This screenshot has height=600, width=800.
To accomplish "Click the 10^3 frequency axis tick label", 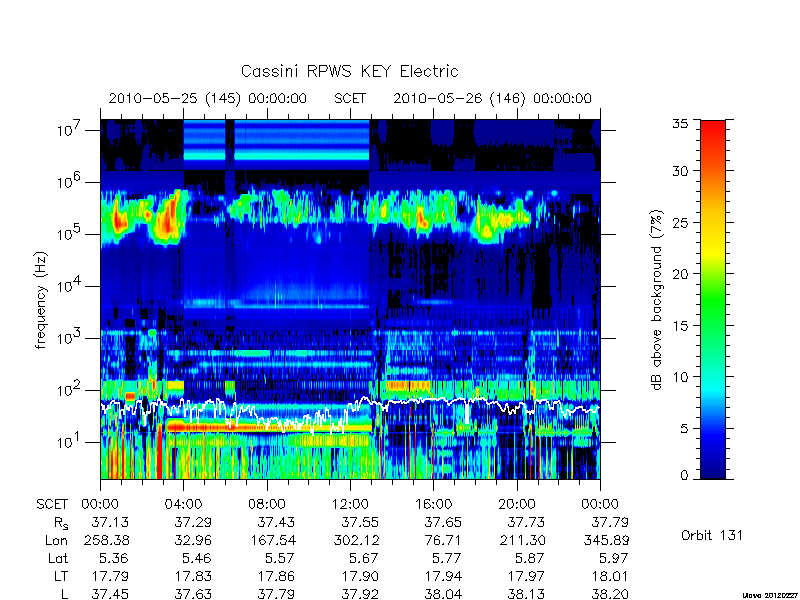I will click(71, 337).
